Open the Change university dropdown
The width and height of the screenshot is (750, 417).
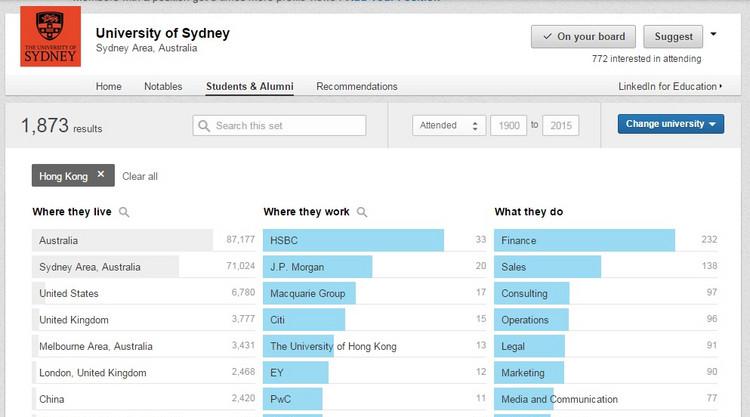pos(671,124)
